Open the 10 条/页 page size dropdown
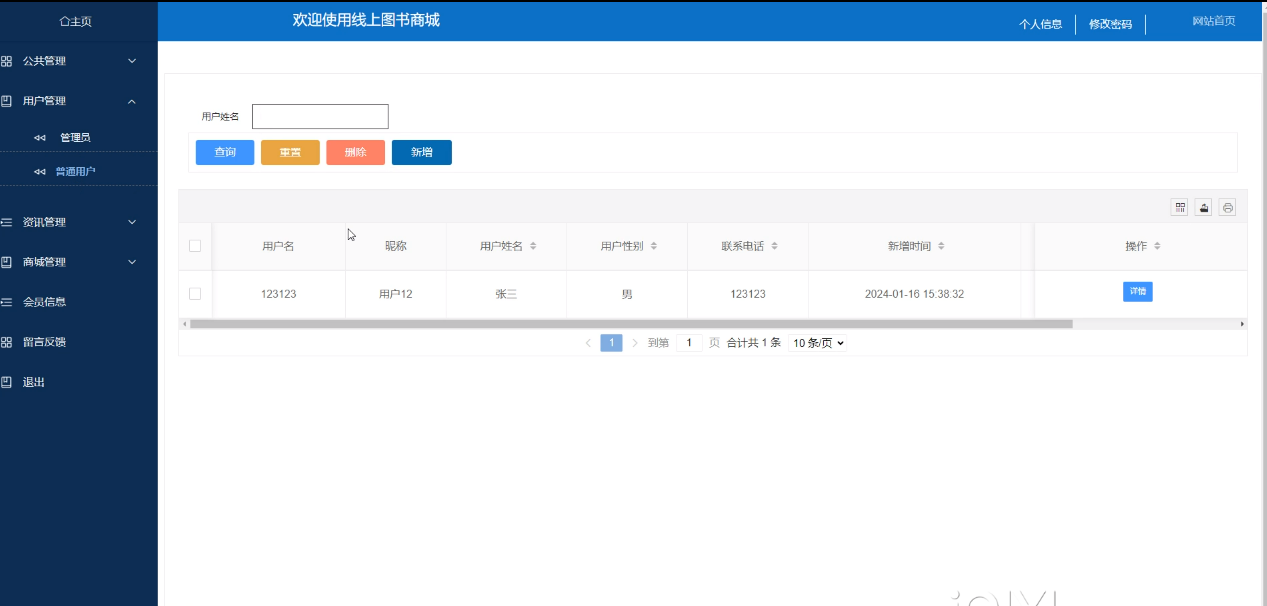The width and height of the screenshot is (1267, 606). click(x=817, y=343)
